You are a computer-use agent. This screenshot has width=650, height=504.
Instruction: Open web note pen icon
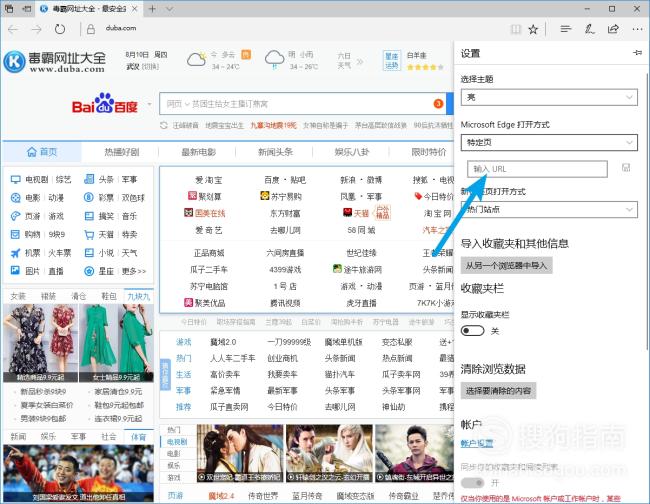click(x=589, y=29)
